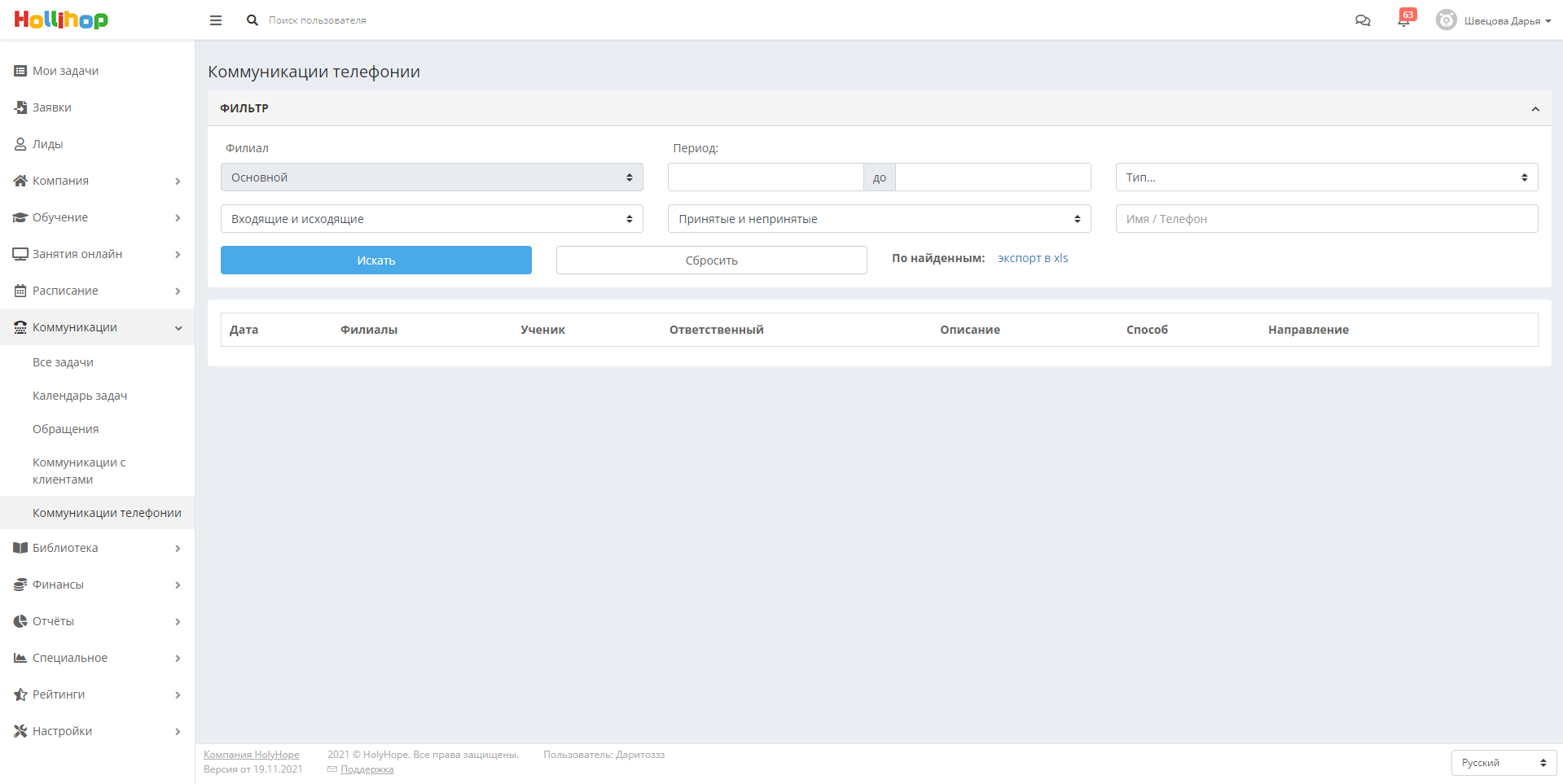
Task: Click the Компания home icon
Action: coord(20,181)
